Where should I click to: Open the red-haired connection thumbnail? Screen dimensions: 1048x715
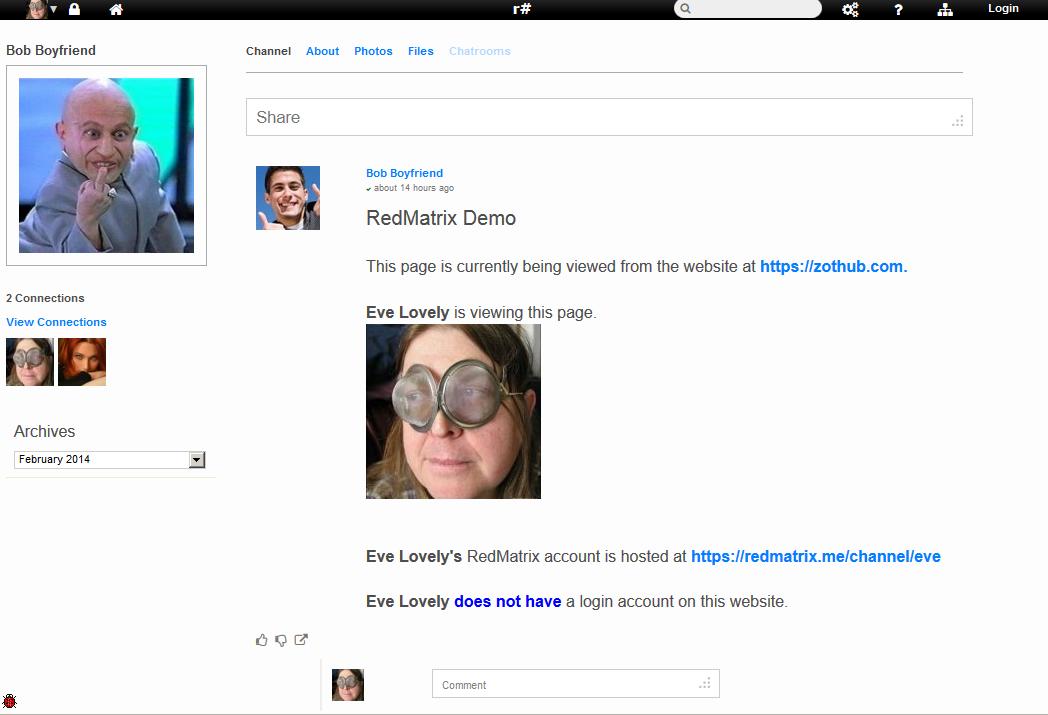click(x=82, y=362)
